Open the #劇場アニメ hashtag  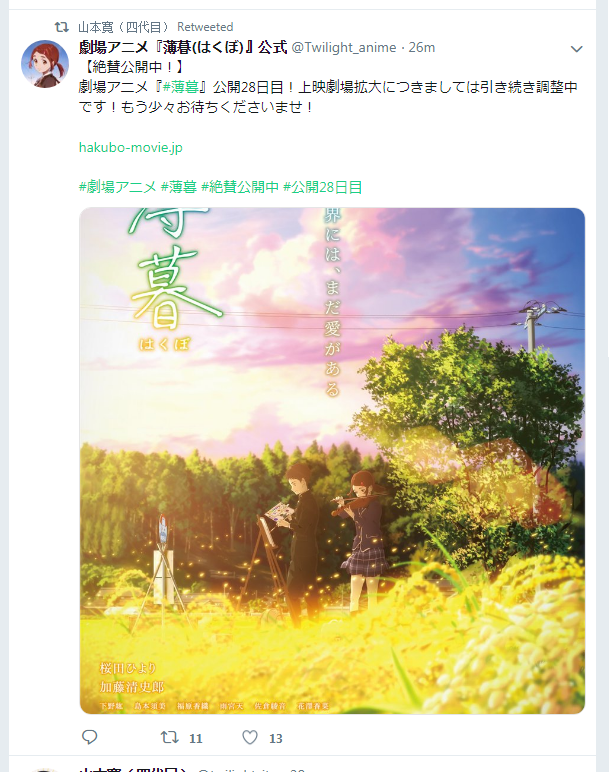pos(117,187)
